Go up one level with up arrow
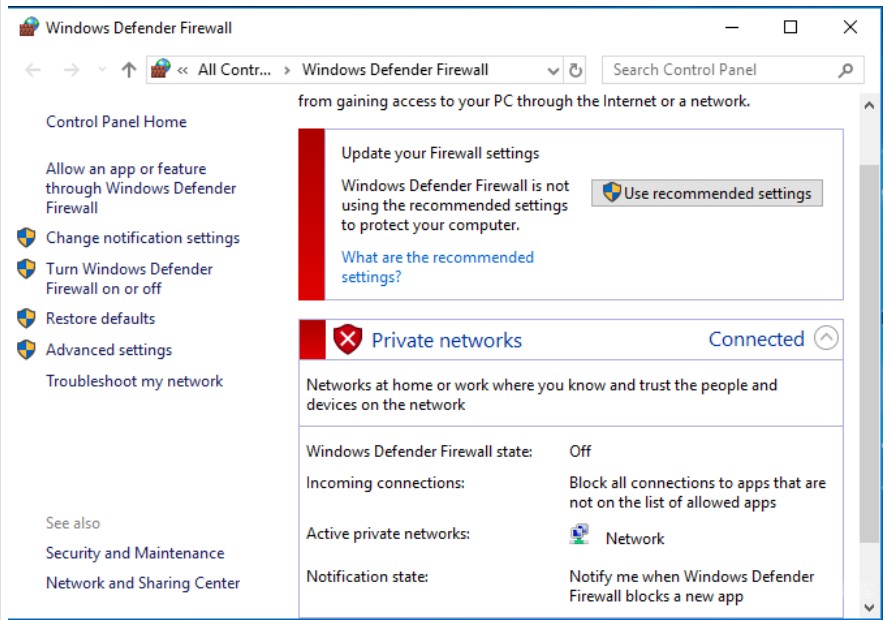Viewport: 893px width, 620px height. 129,70
